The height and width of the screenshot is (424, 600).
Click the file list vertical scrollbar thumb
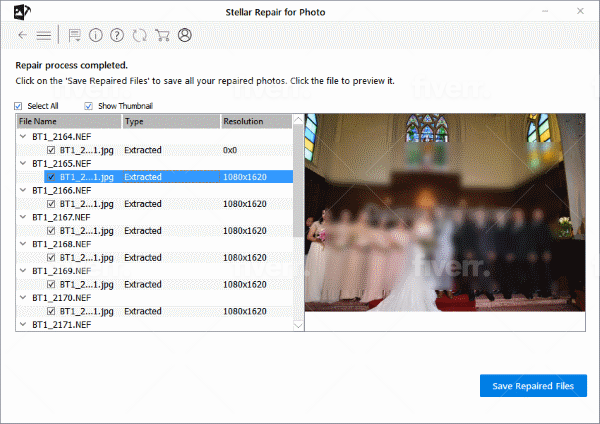(298, 181)
